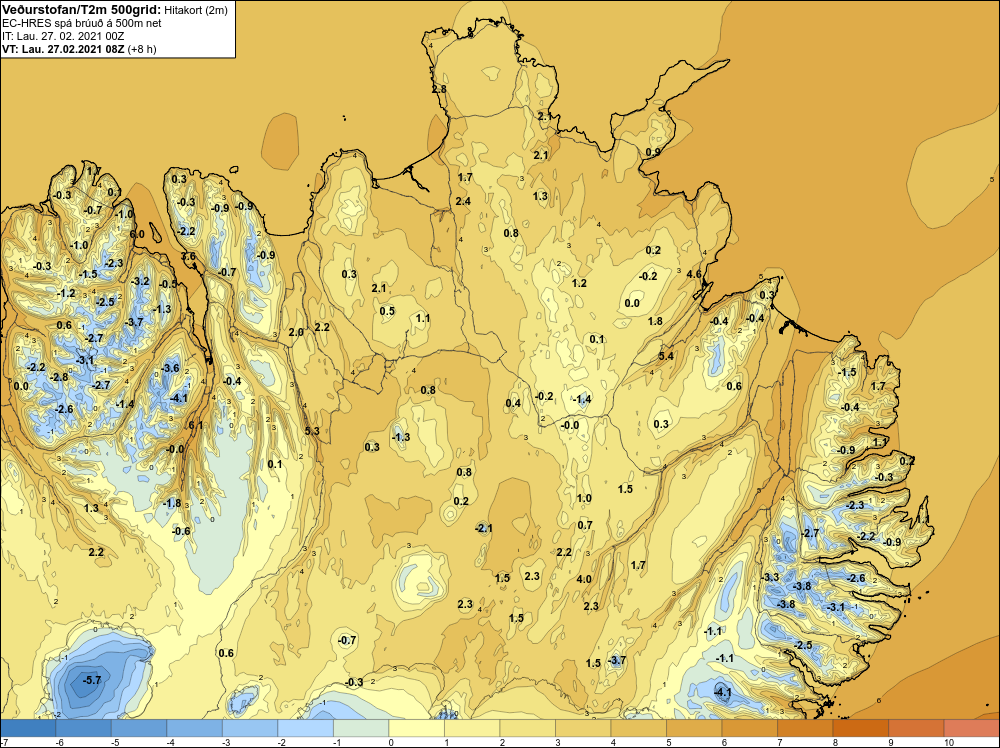
Task: Click the orange legend swatch between 7 and 8
Action: pyautogui.click(x=805, y=728)
